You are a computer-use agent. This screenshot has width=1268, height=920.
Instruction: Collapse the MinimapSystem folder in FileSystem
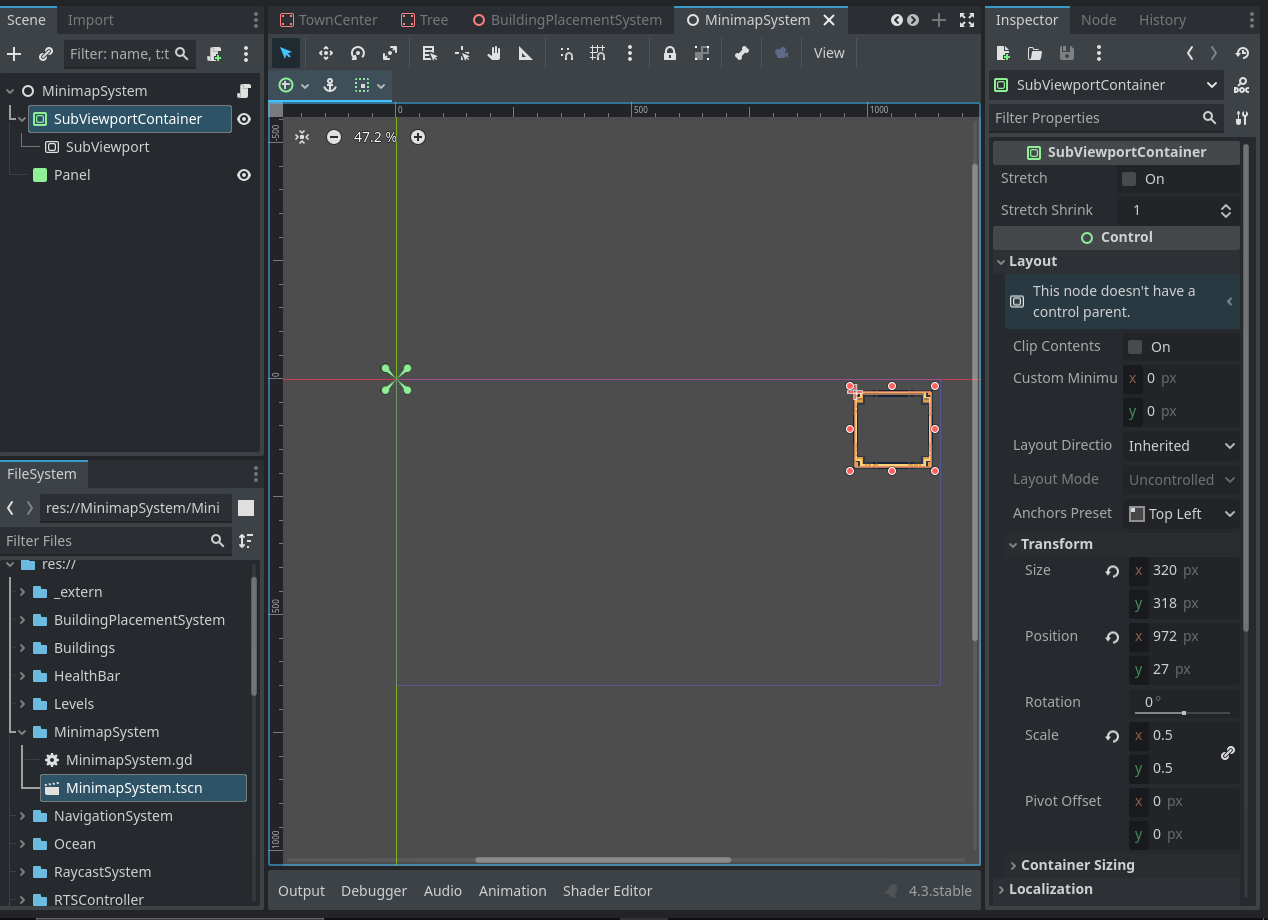(x=22, y=732)
